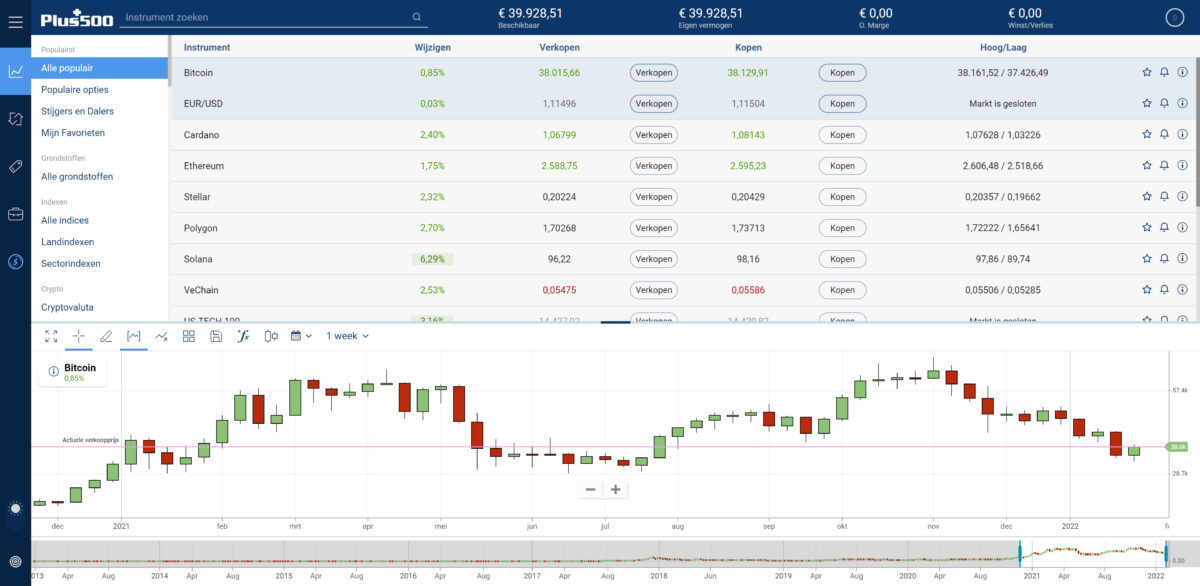Viewport: 1200px width, 586px height.
Task: Click the Bitcoin info icon on chart
Action: tap(54, 372)
